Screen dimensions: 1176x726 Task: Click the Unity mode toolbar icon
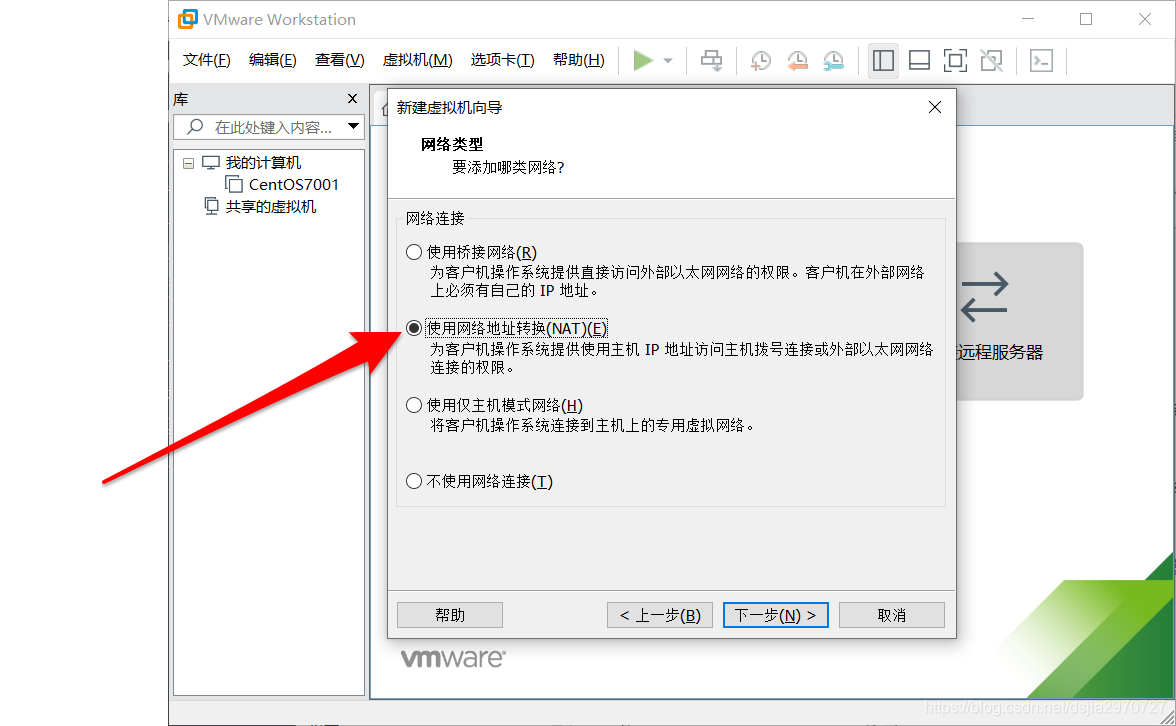pyautogui.click(x=992, y=60)
